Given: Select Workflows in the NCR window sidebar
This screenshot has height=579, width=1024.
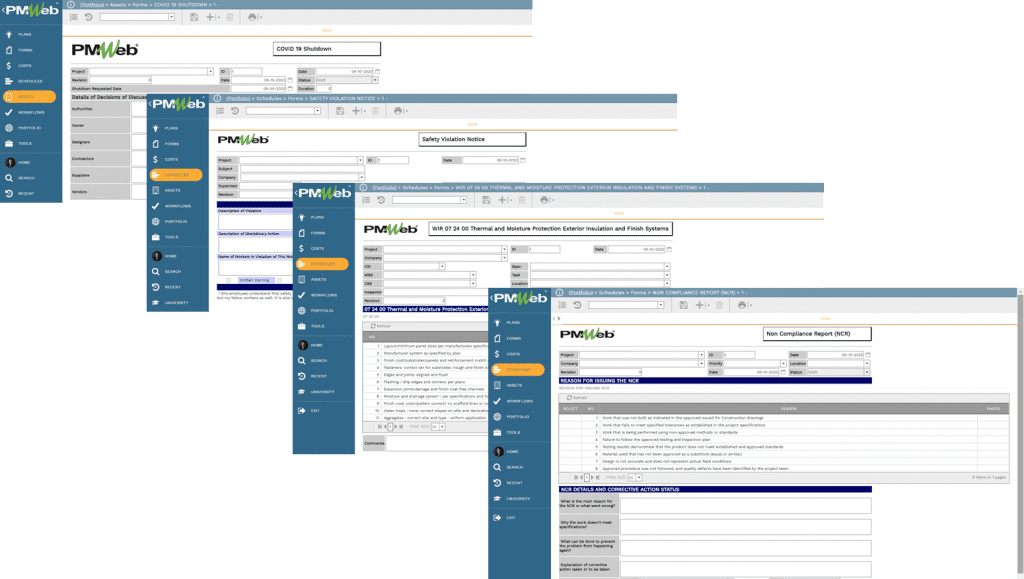Looking at the screenshot, I should click(519, 401).
